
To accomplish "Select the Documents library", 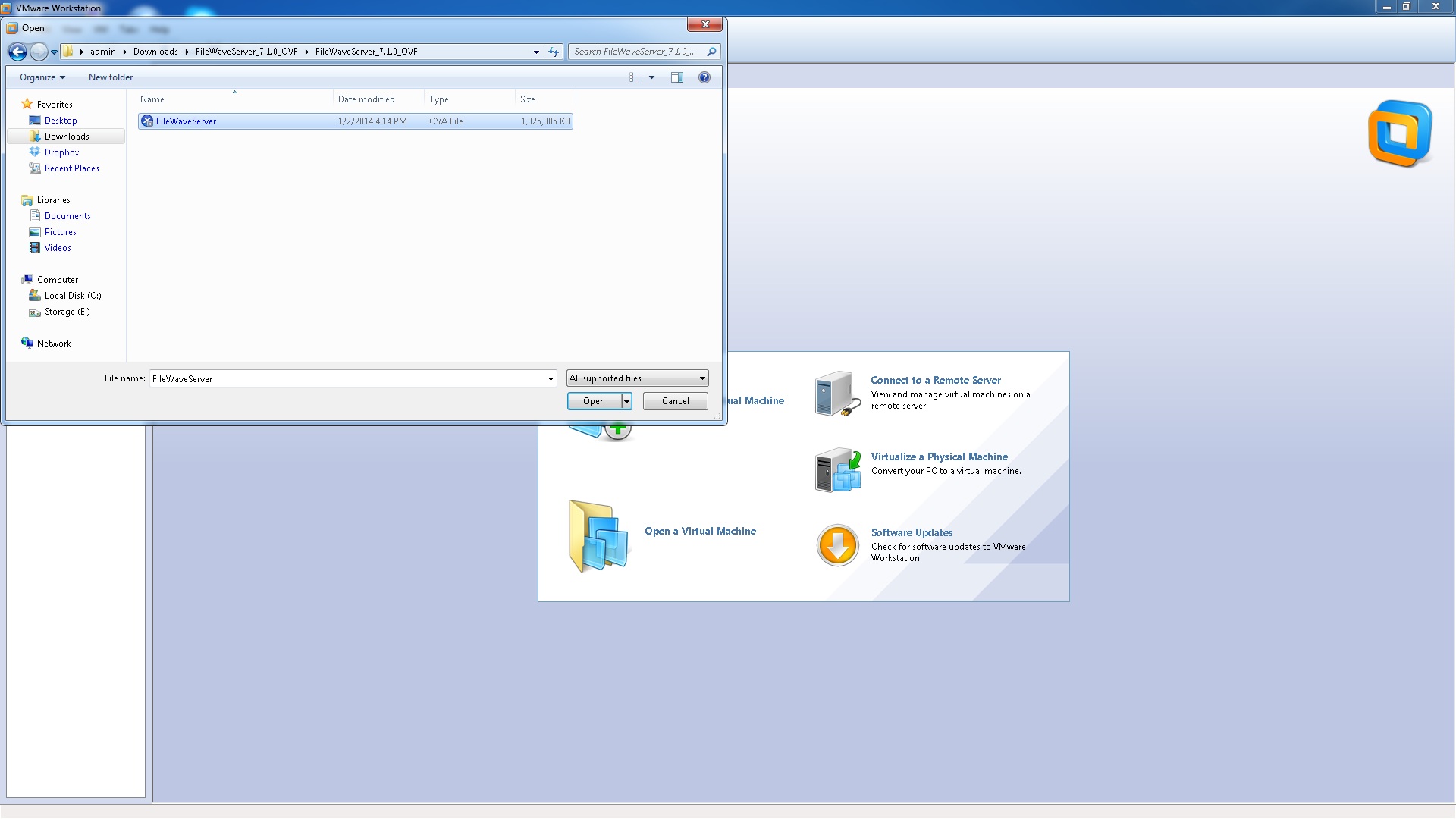I will (67, 216).
